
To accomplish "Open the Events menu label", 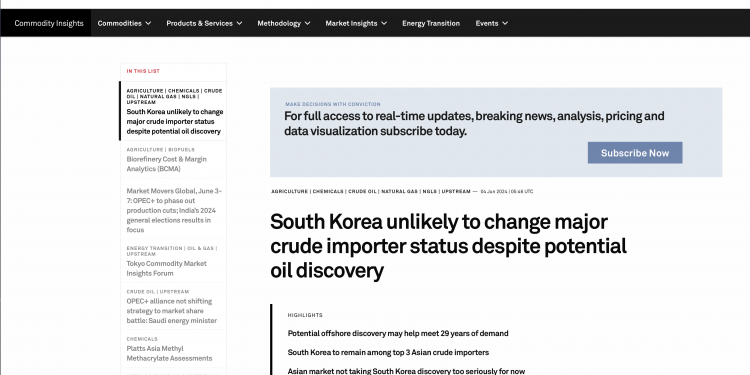I will [487, 23].
